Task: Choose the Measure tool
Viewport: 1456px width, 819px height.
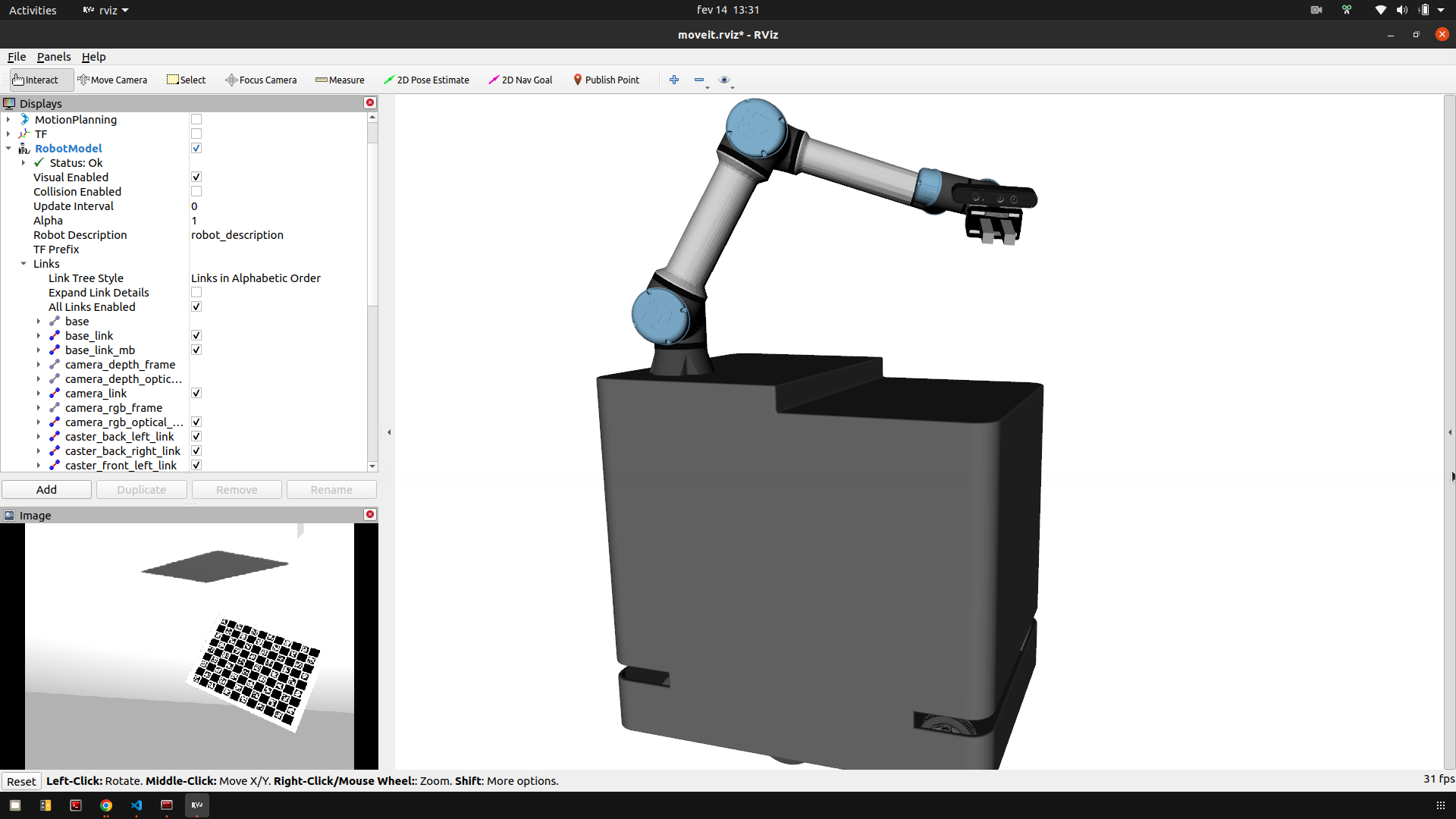Action: tap(340, 80)
